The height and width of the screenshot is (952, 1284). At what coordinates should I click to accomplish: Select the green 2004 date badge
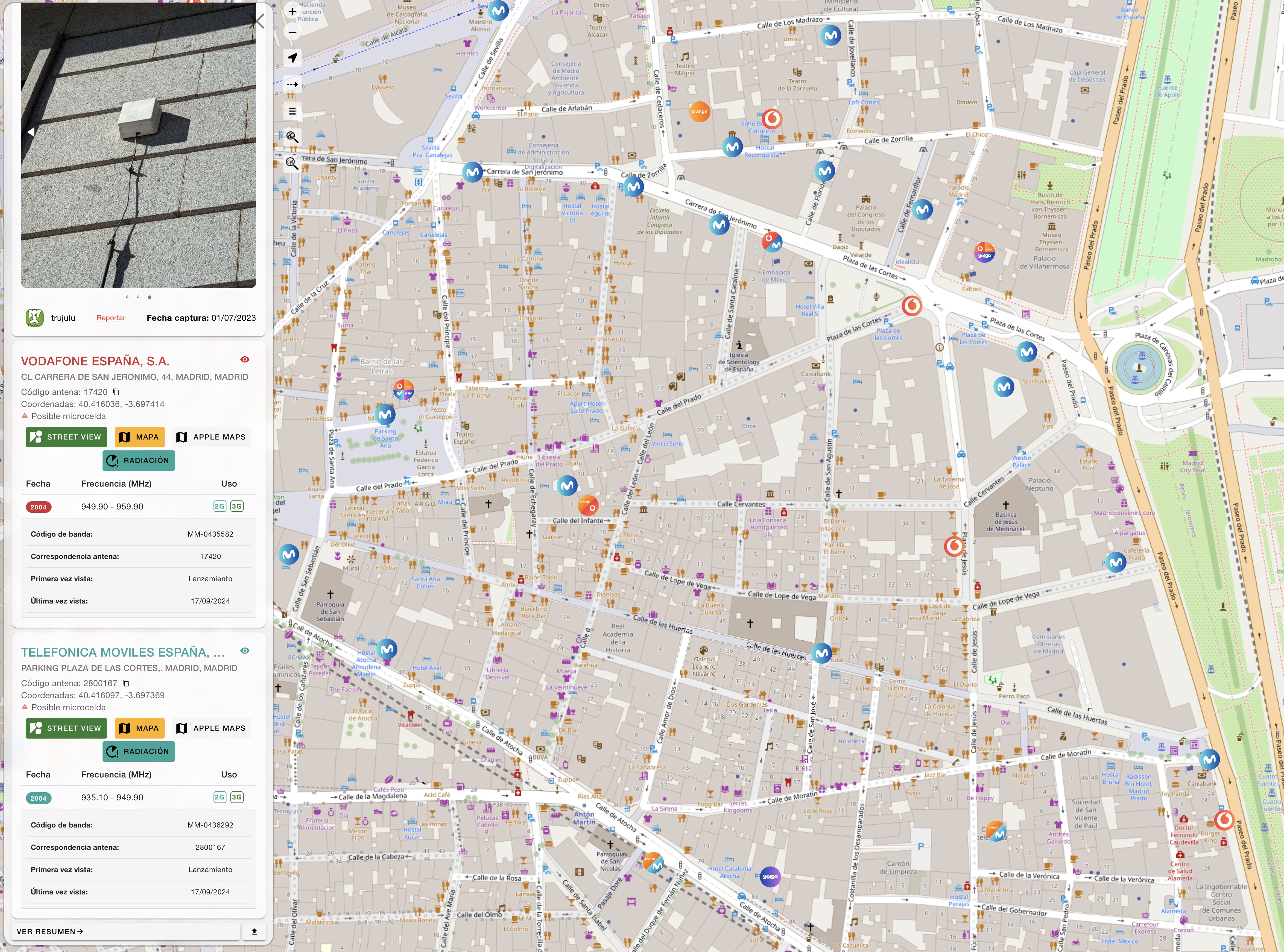click(x=39, y=798)
